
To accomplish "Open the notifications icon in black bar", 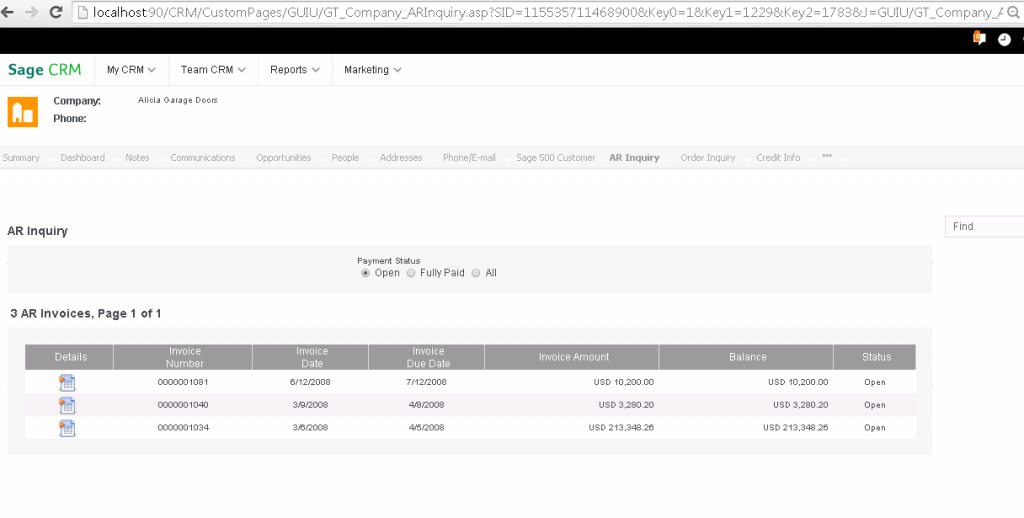I will tap(978, 39).
